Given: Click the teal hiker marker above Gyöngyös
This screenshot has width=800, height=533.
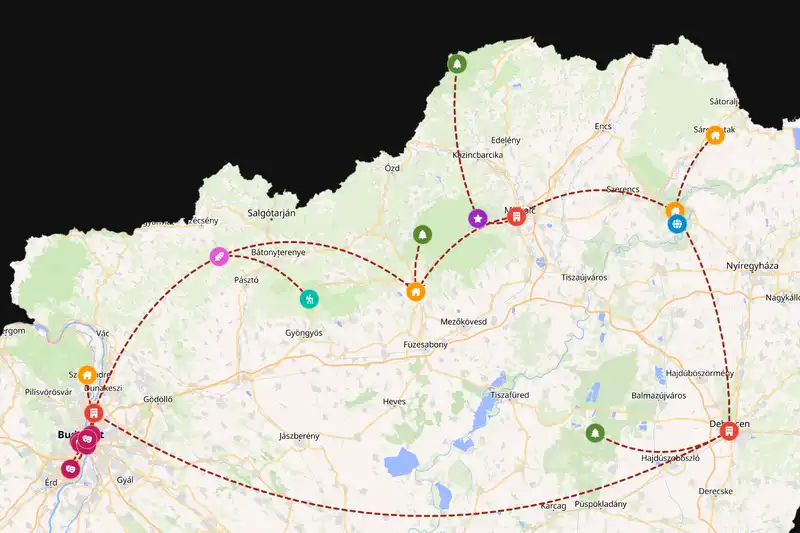Looking at the screenshot, I should click(x=309, y=299).
